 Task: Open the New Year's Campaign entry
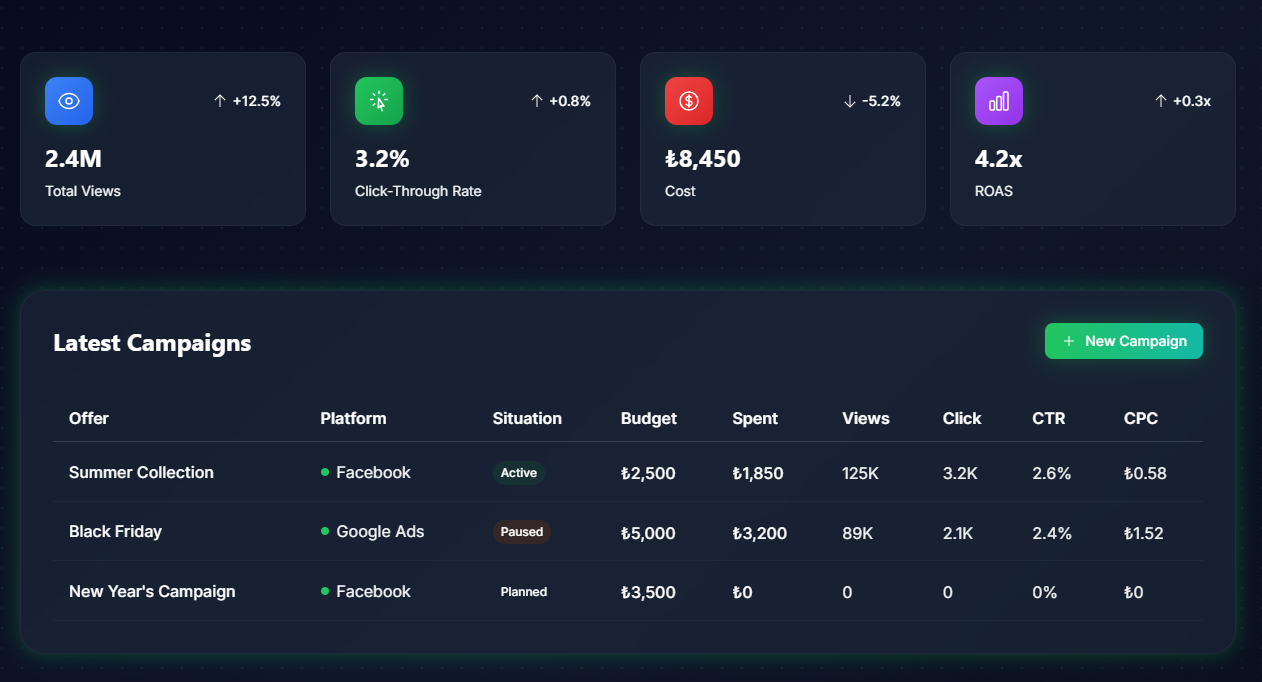point(628,592)
